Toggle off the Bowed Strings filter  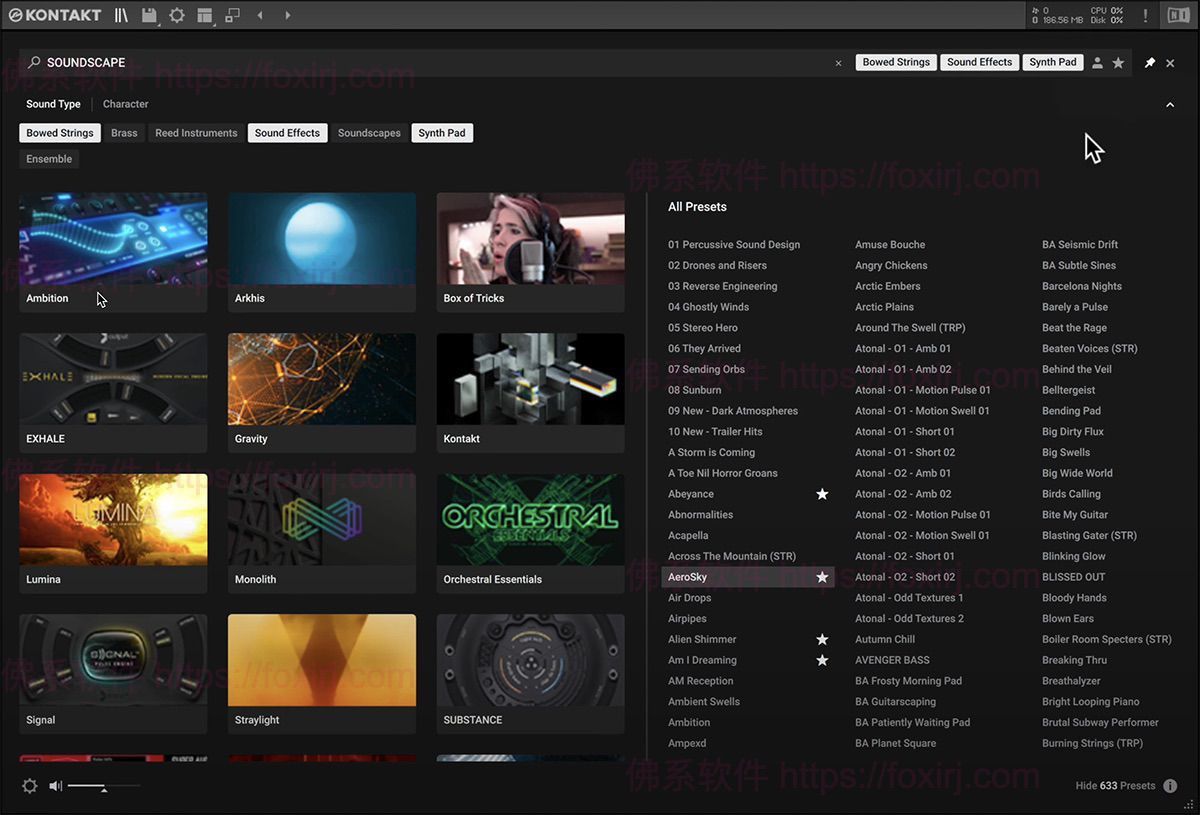point(59,132)
